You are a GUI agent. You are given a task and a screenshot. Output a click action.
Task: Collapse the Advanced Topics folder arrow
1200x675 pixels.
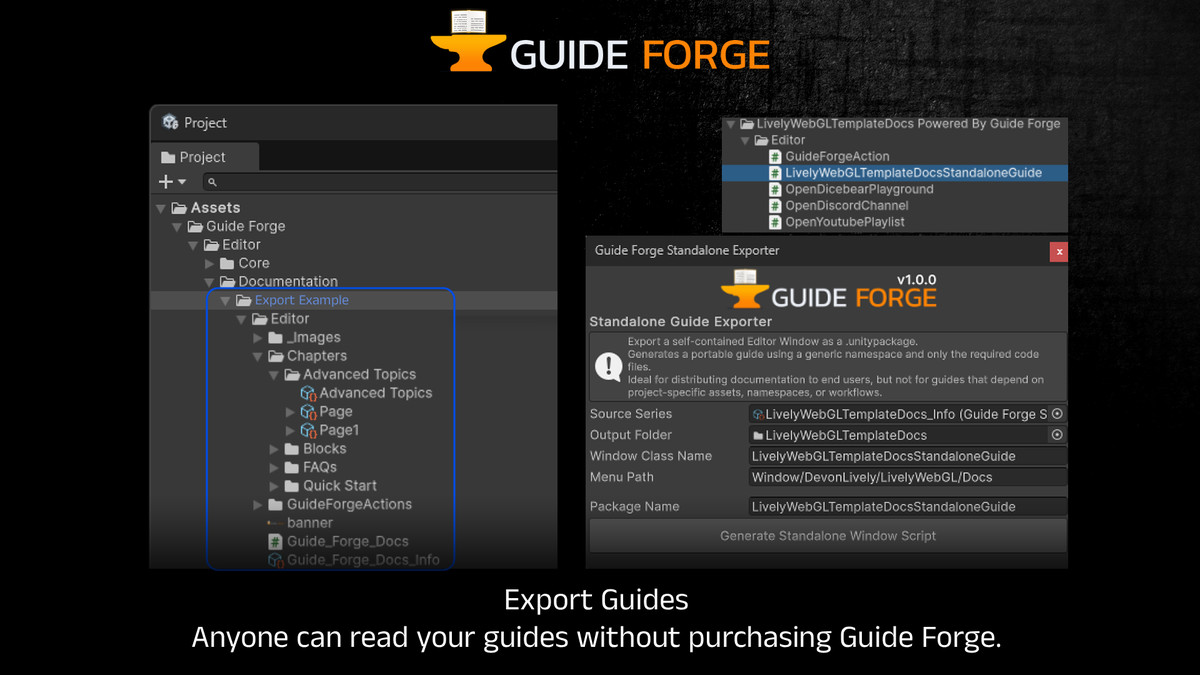click(274, 375)
